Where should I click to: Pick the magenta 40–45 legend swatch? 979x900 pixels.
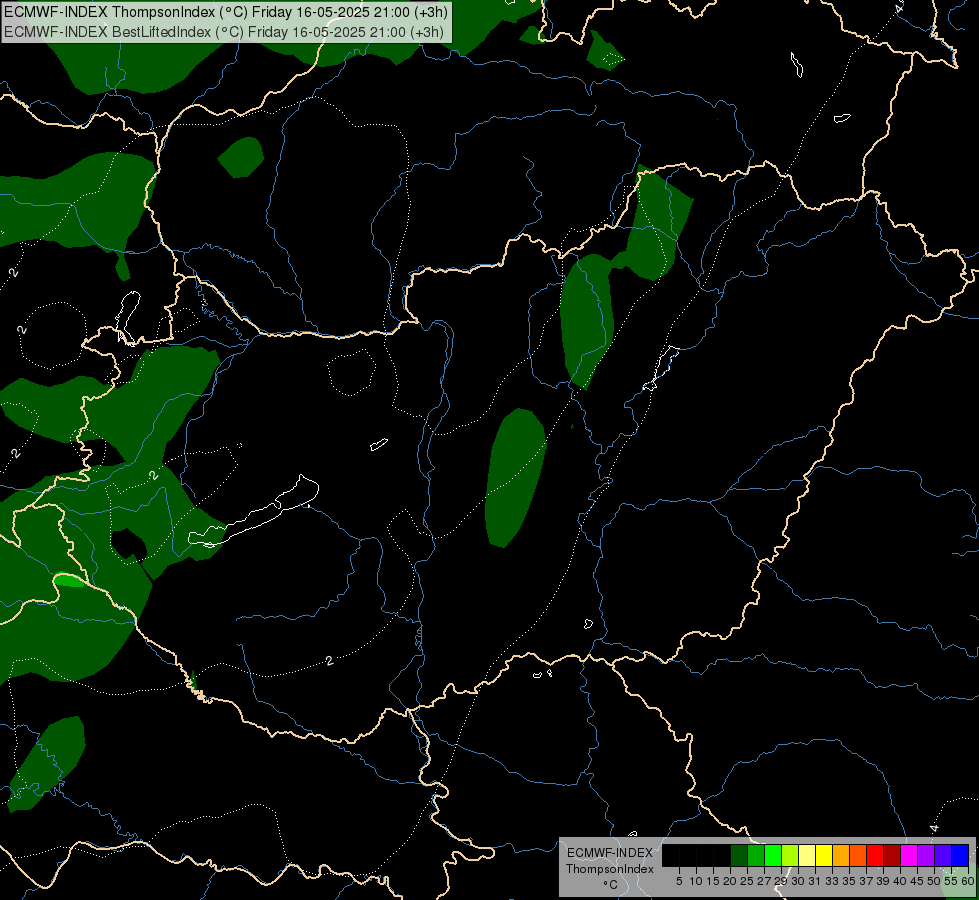(909, 855)
